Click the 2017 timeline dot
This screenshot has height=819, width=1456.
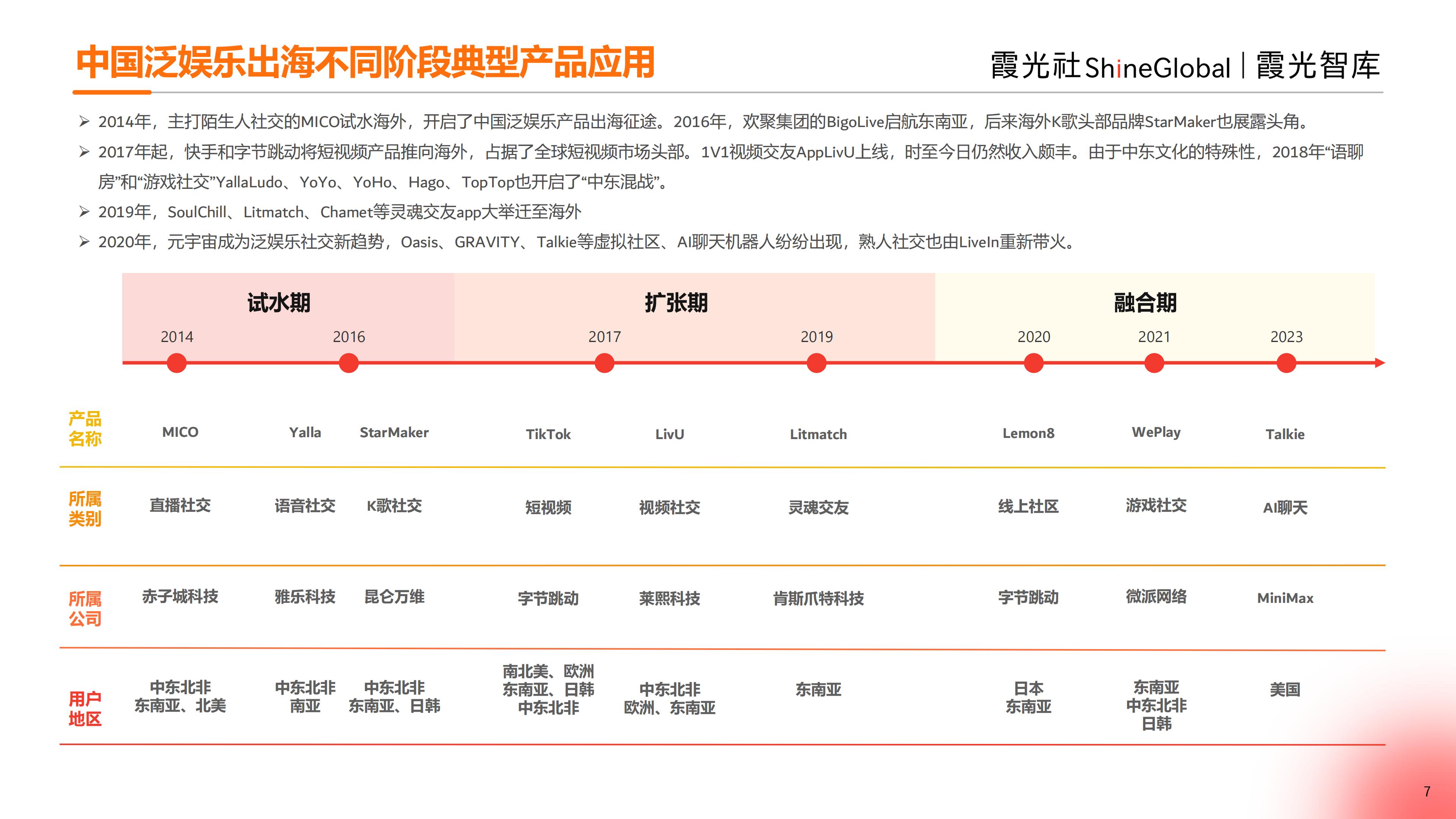[x=604, y=363]
